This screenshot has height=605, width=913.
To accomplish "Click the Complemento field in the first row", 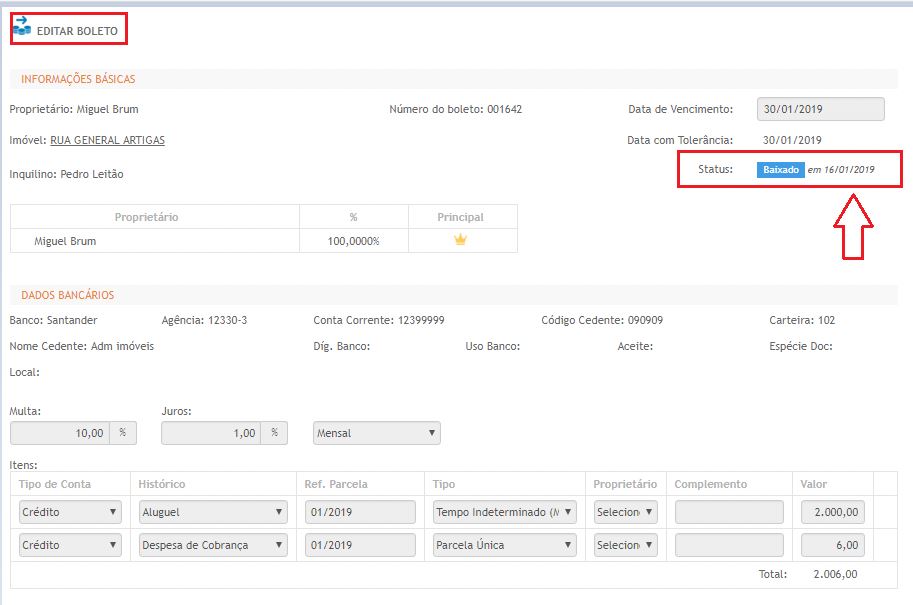I will [x=728, y=512].
